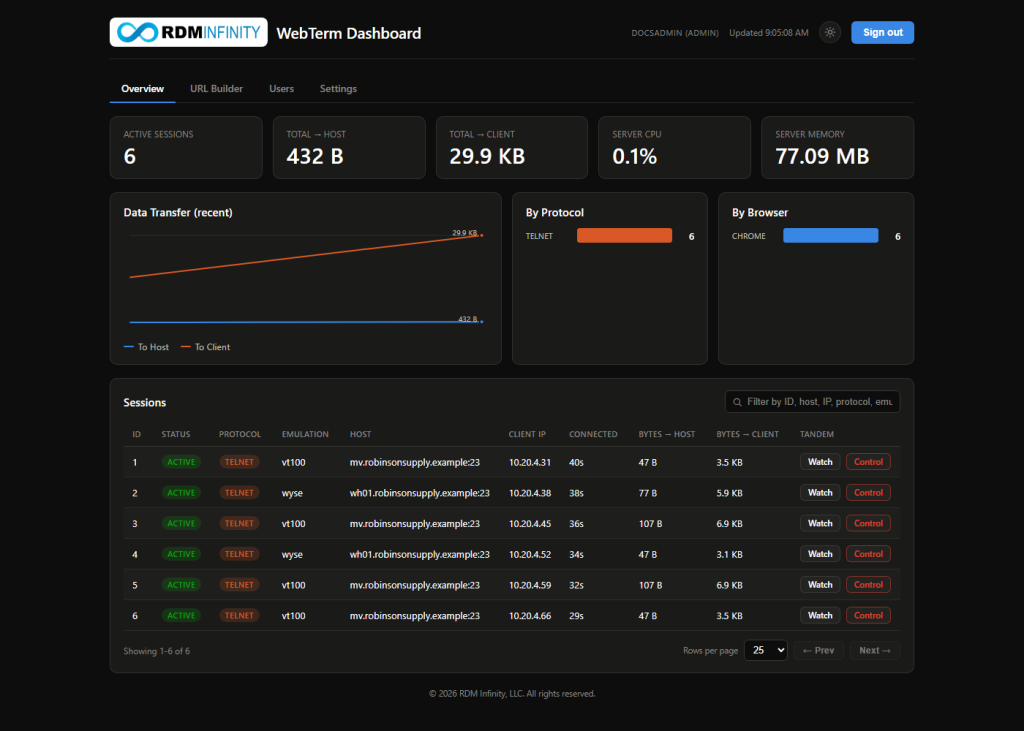1024x731 pixels.
Task: Open the Settings tab
Action: [x=338, y=88]
